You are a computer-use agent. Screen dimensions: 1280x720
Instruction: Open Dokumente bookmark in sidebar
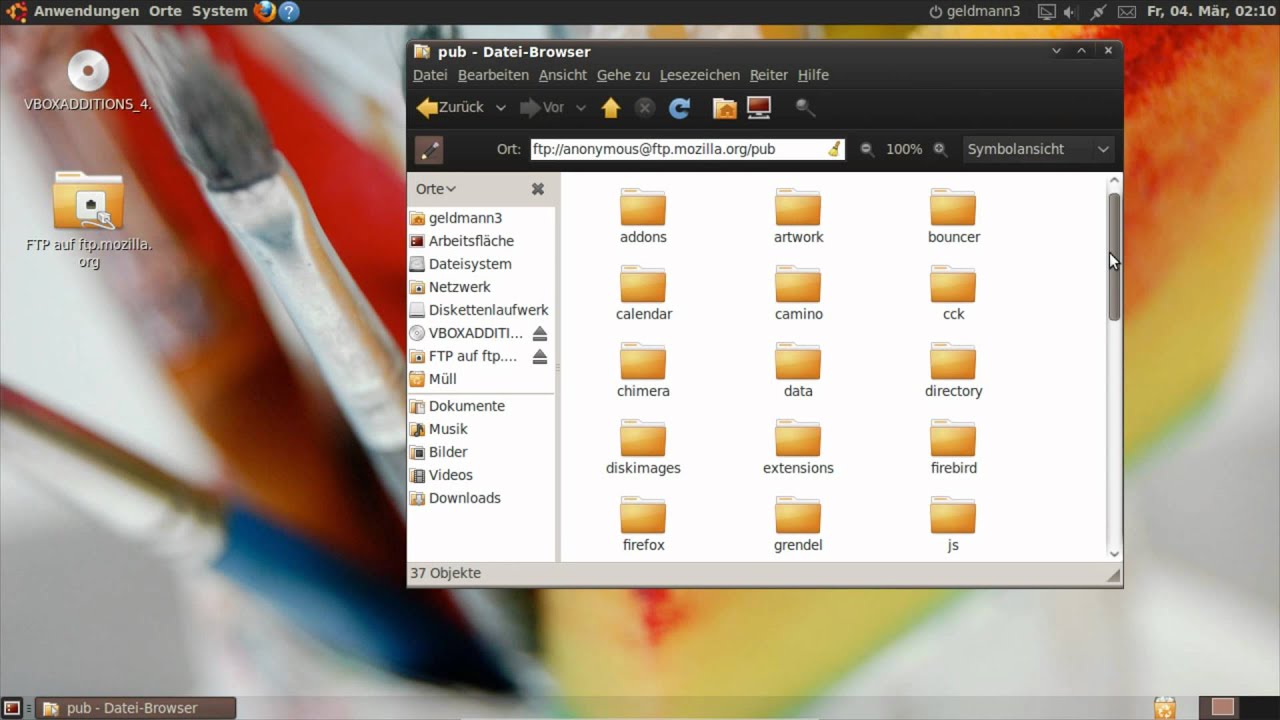click(480, 406)
